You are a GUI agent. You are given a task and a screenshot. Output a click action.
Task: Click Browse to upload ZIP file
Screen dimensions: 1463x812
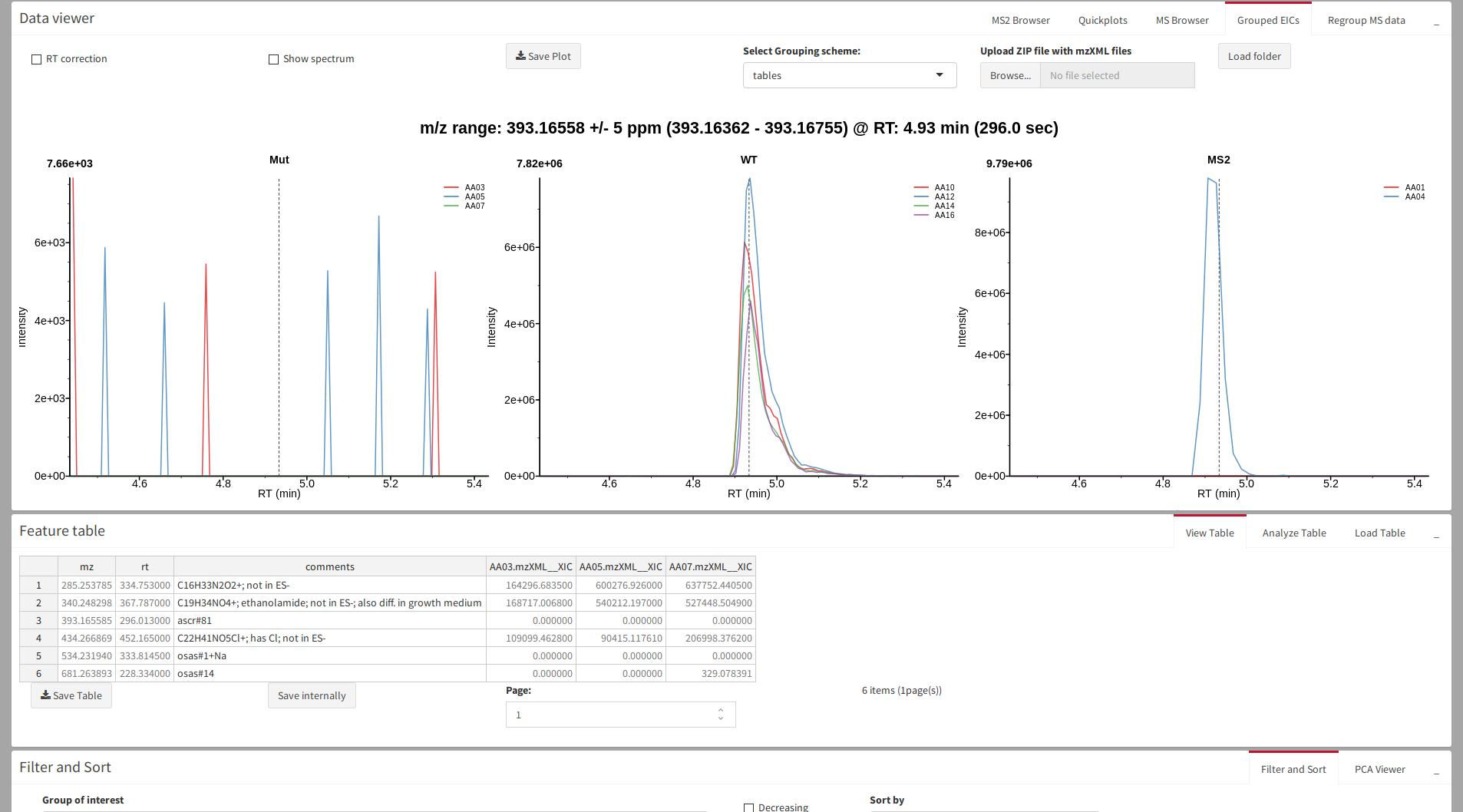[1009, 75]
